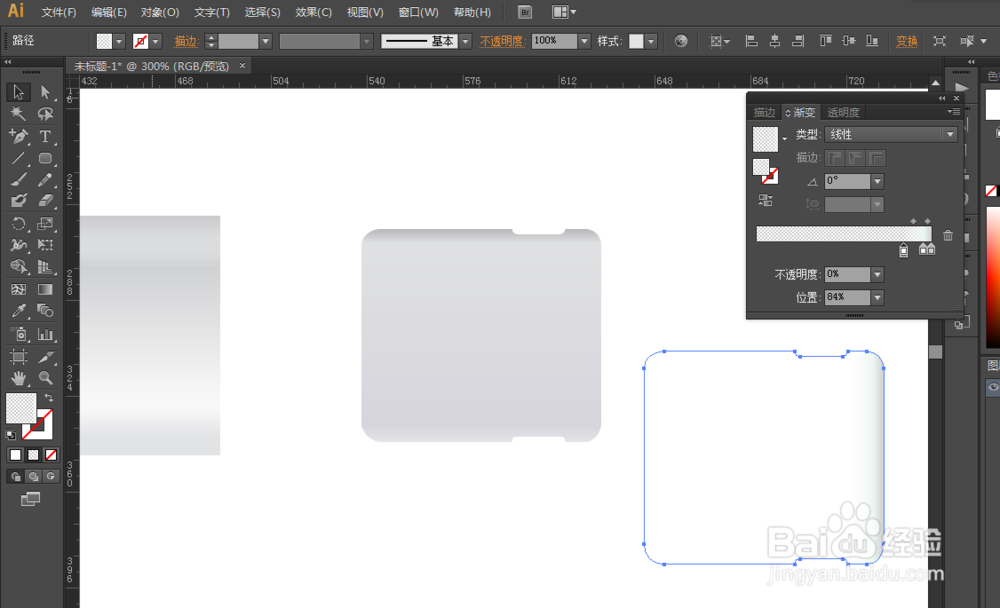Image resolution: width=1000 pixels, height=608 pixels.
Task: Click the Recolor Artwork wheel icon
Action: 681,41
